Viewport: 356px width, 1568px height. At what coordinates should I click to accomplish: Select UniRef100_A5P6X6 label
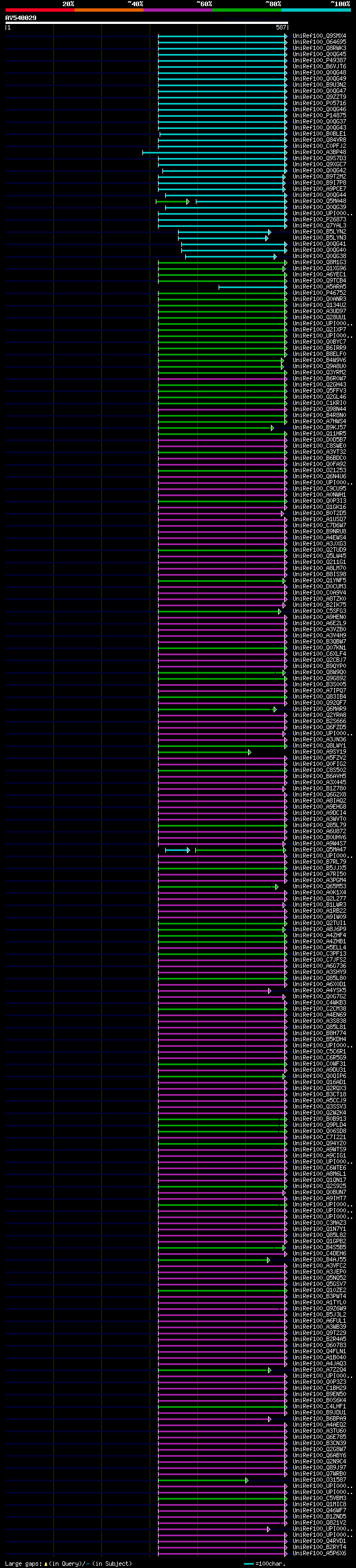click(319, 1554)
